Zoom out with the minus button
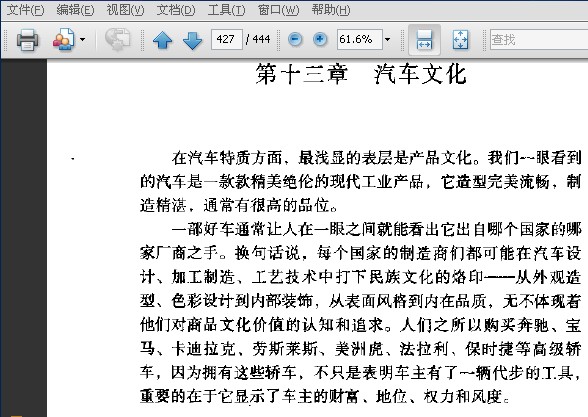Image resolution: width=588 pixels, height=417 pixels. tap(295, 39)
